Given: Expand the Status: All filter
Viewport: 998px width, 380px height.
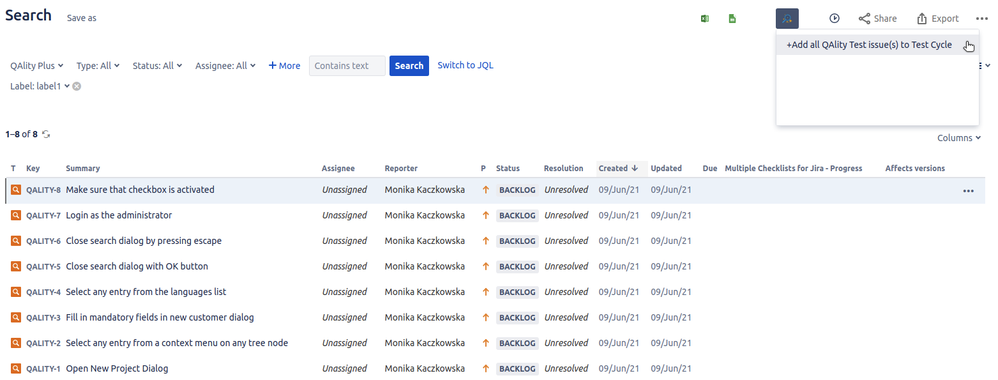Looking at the screenshot, I should 157,66.
